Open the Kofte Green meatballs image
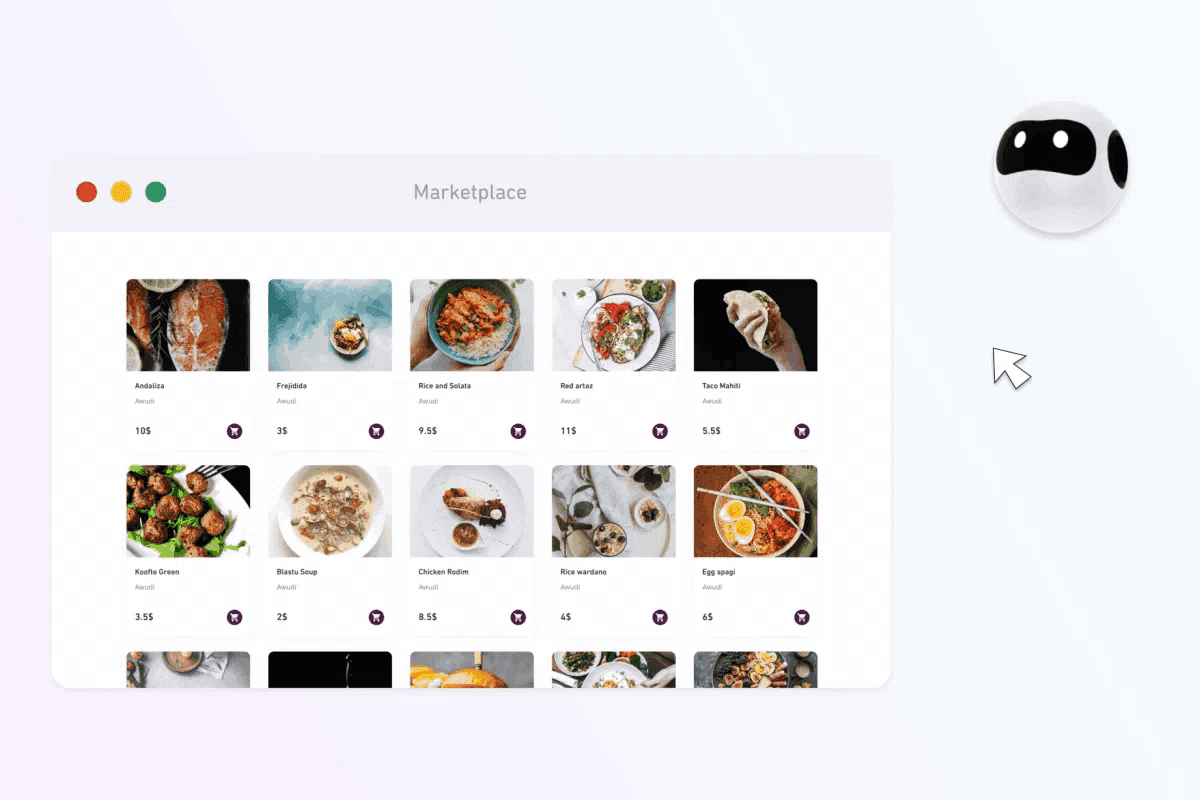Image resolution: width=1200 pixels, height=800 pixels. [x=188, y=511]
